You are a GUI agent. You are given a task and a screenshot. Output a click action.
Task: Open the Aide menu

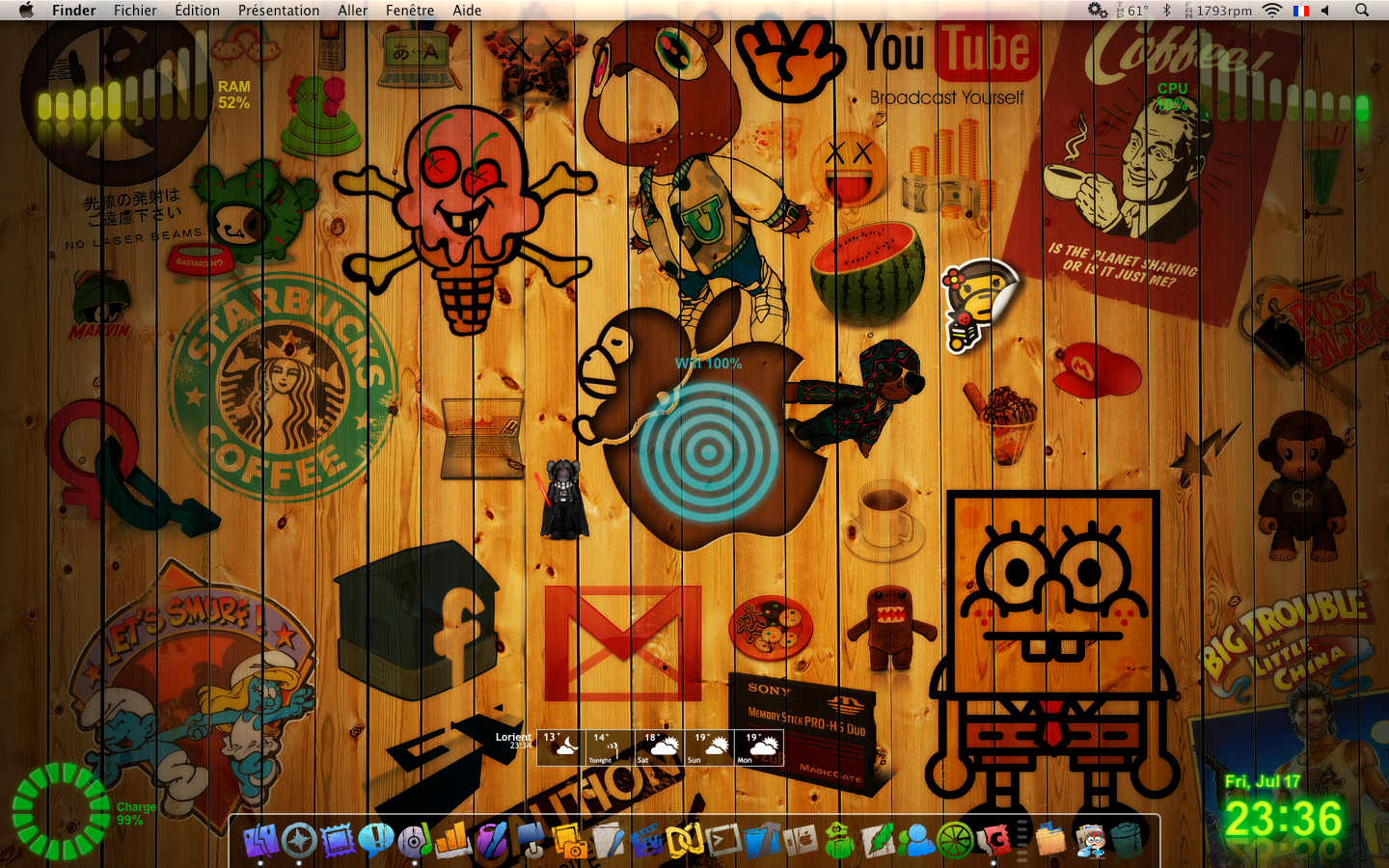coord(467,11)
